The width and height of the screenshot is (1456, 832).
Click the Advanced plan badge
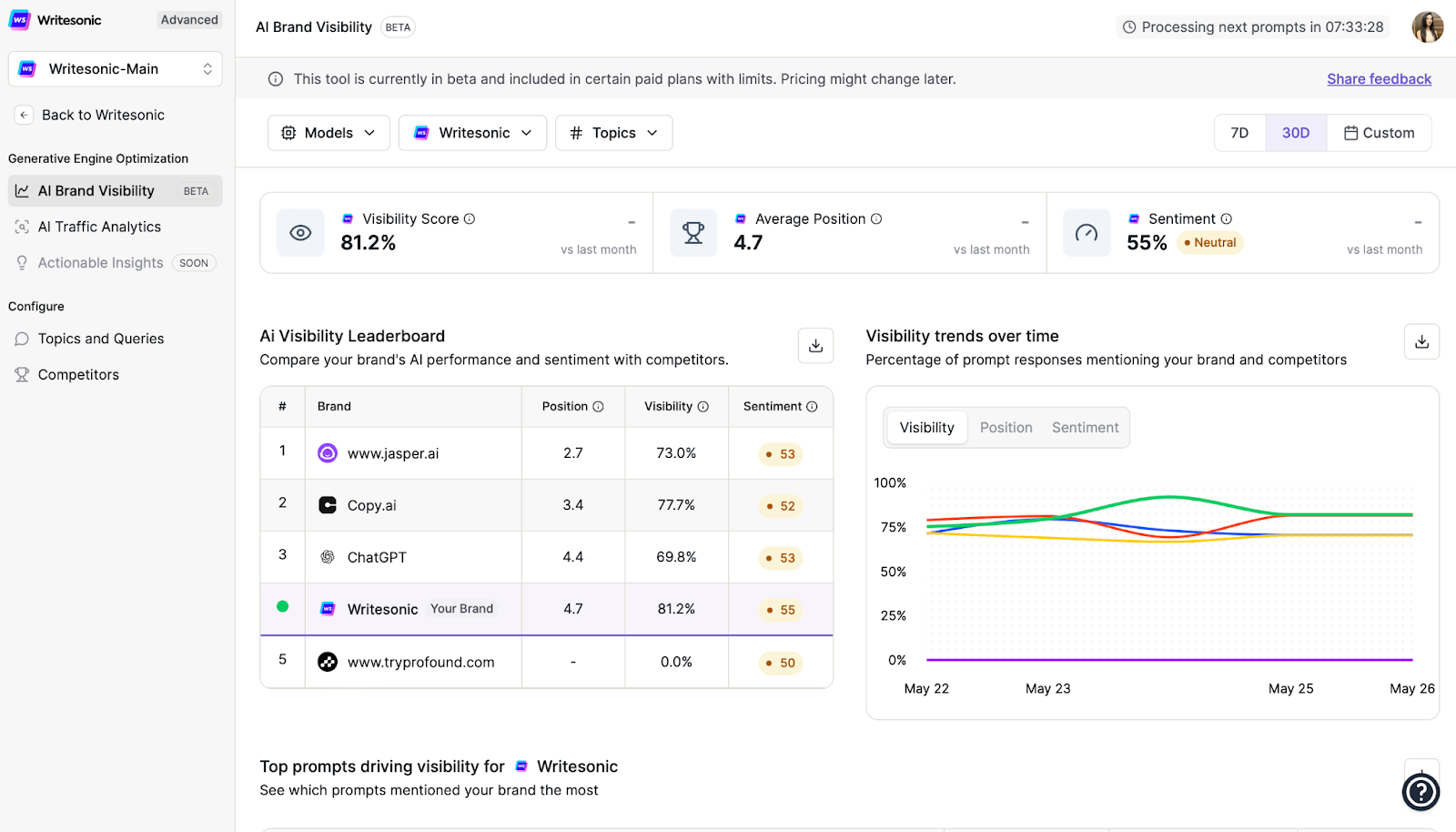tap(189, 20)
